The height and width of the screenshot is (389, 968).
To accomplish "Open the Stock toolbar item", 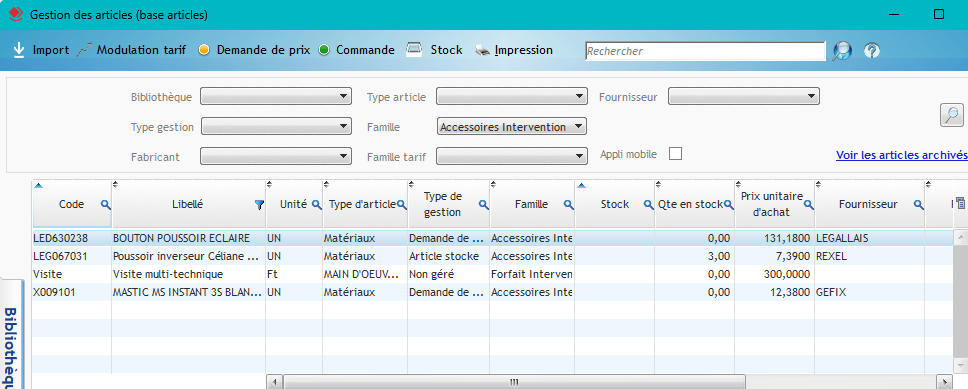I will click(434, 50).
